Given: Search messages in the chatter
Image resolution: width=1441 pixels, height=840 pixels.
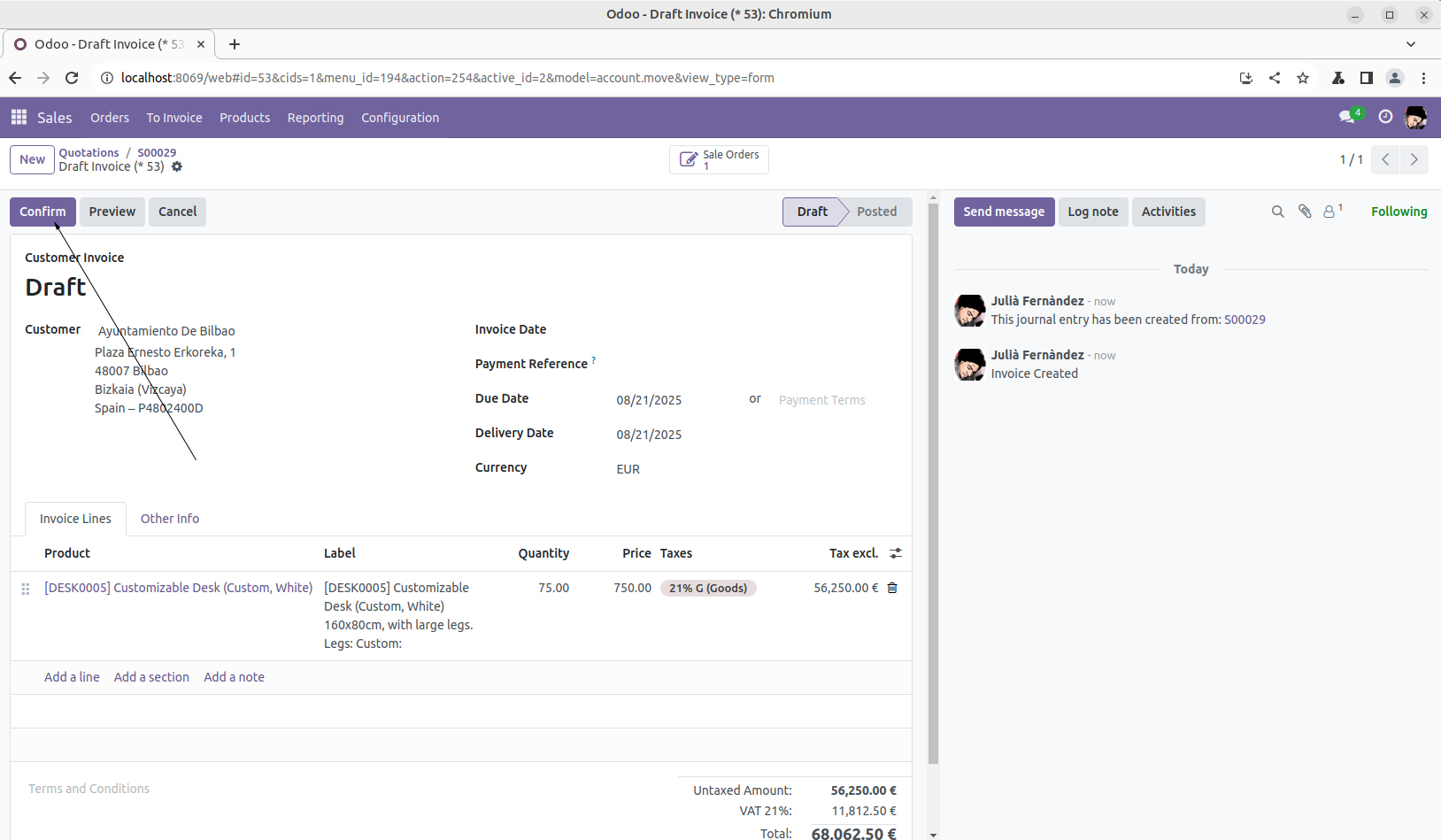Looking at the screenshot, I should click(1277, 212).
